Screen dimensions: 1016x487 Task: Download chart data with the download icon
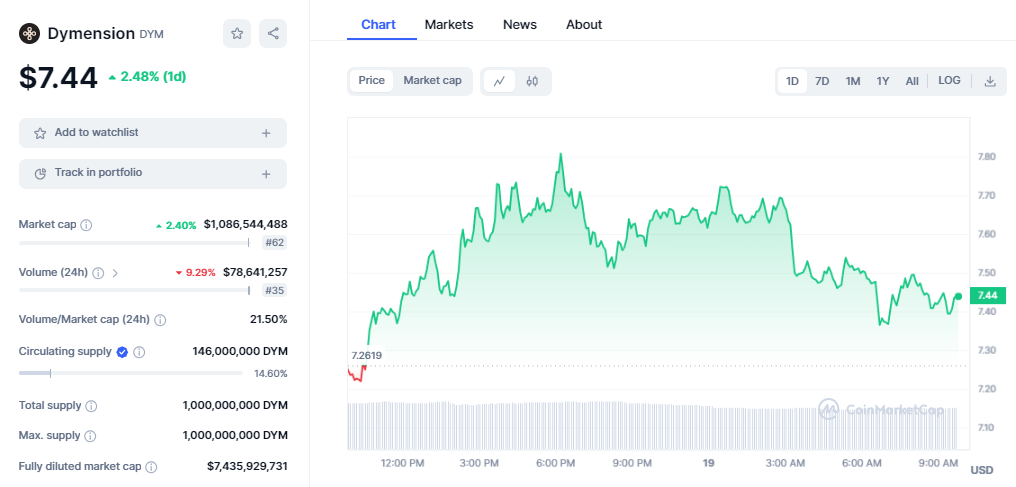tap(989, 81)
